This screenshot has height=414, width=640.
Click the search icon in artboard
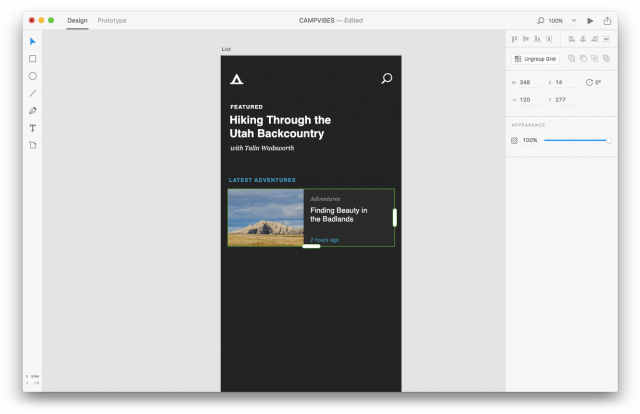tap(387, 78)
